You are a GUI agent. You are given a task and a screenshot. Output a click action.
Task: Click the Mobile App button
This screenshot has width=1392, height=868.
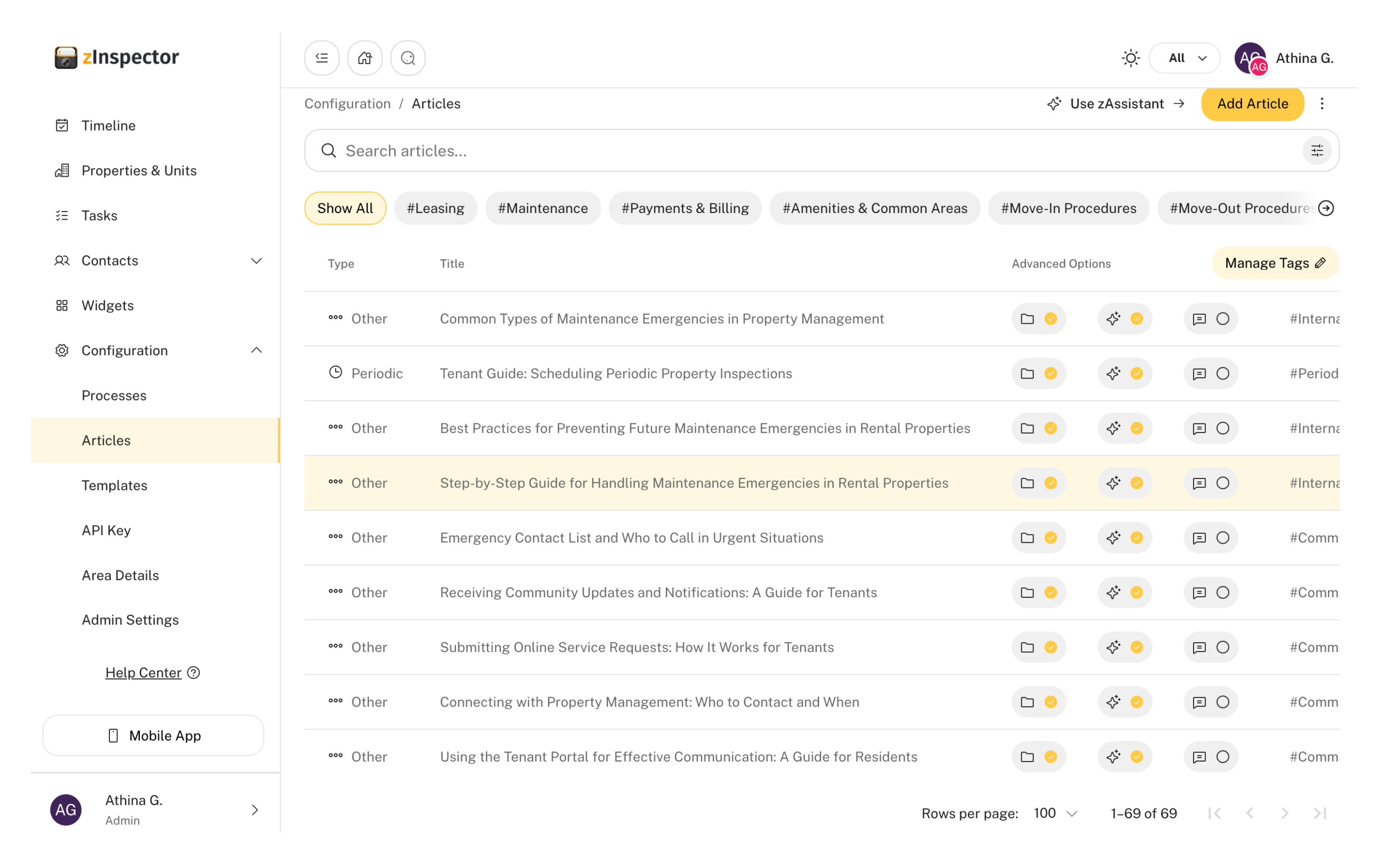(153, 736)
